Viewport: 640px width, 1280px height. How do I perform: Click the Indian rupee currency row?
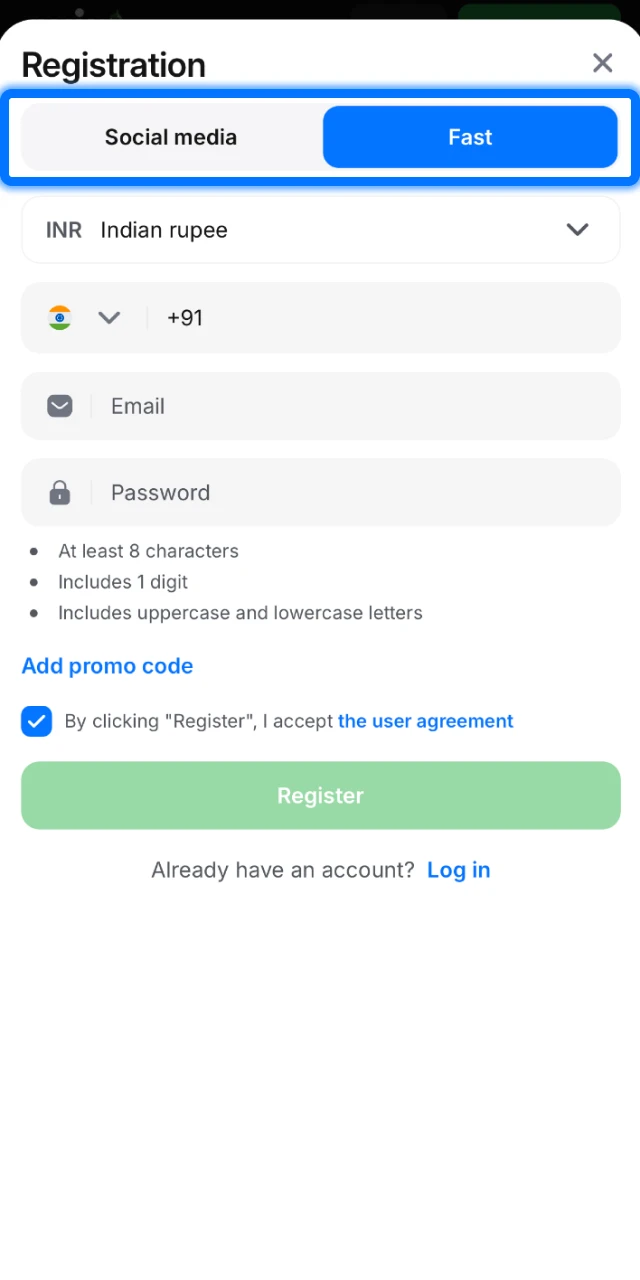[x=320, y=229]
